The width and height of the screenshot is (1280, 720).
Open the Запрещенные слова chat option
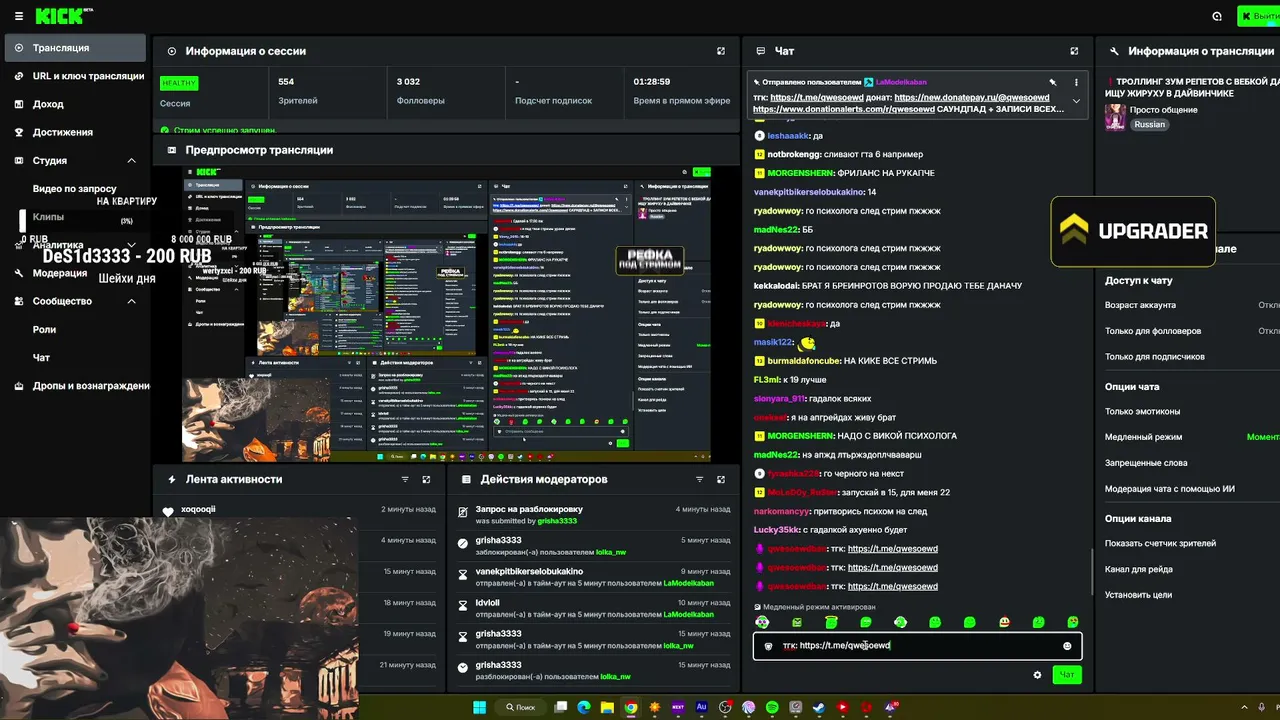tap(1146, 463)
